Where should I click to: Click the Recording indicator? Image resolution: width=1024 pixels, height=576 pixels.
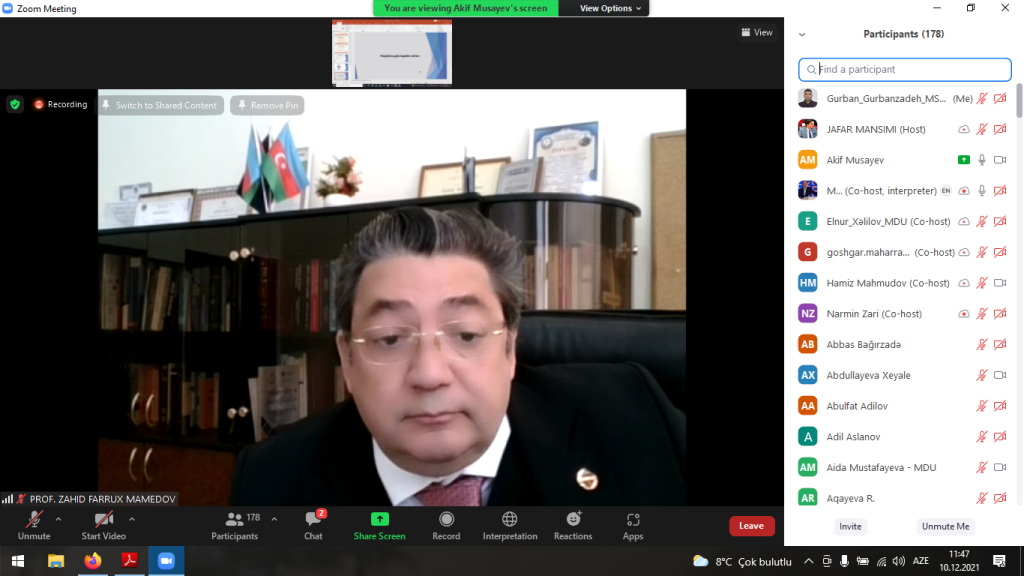[61, 104]
